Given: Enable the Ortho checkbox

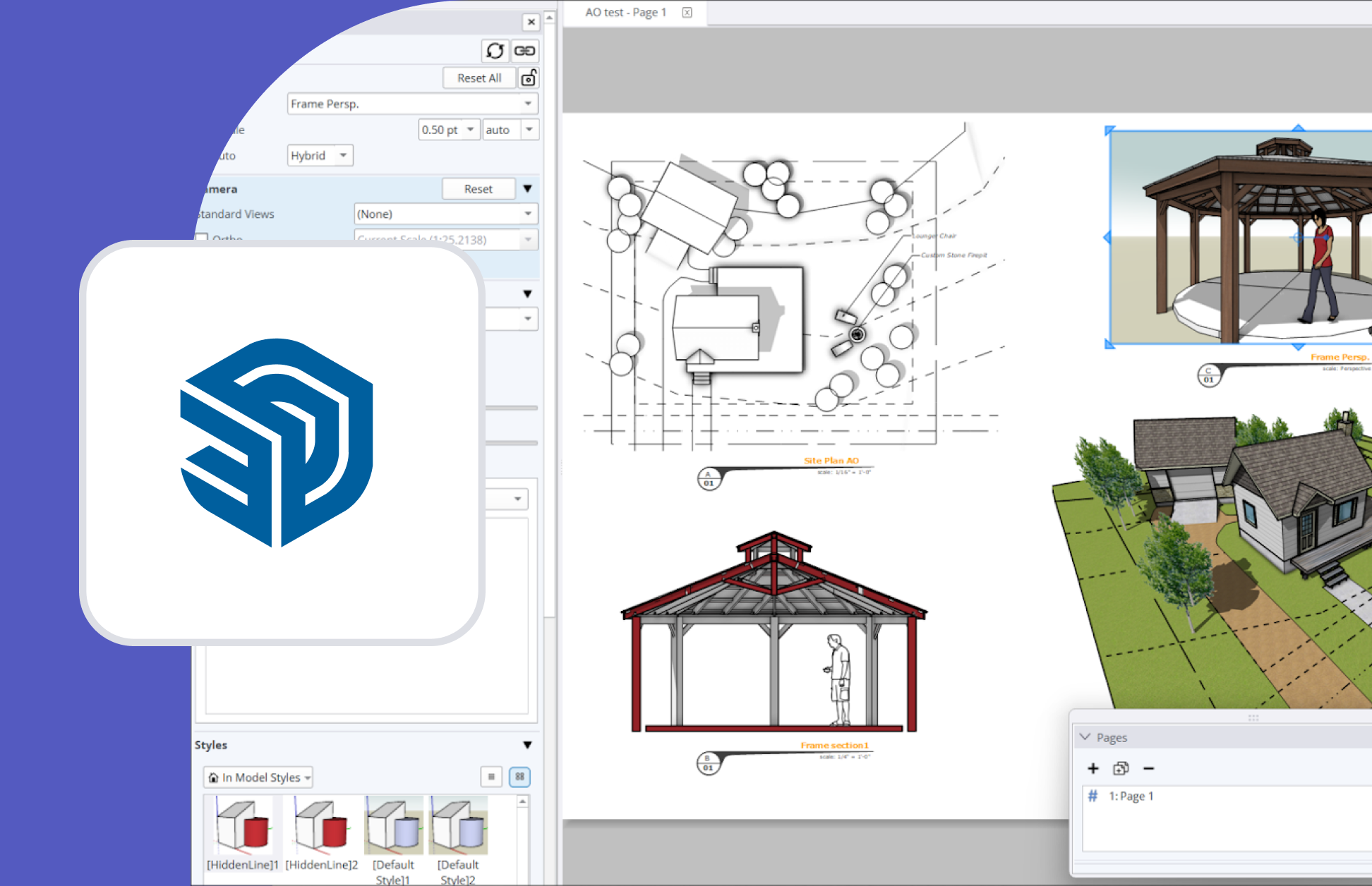Looking at the screenshot, I should click(x=203, y=238).
